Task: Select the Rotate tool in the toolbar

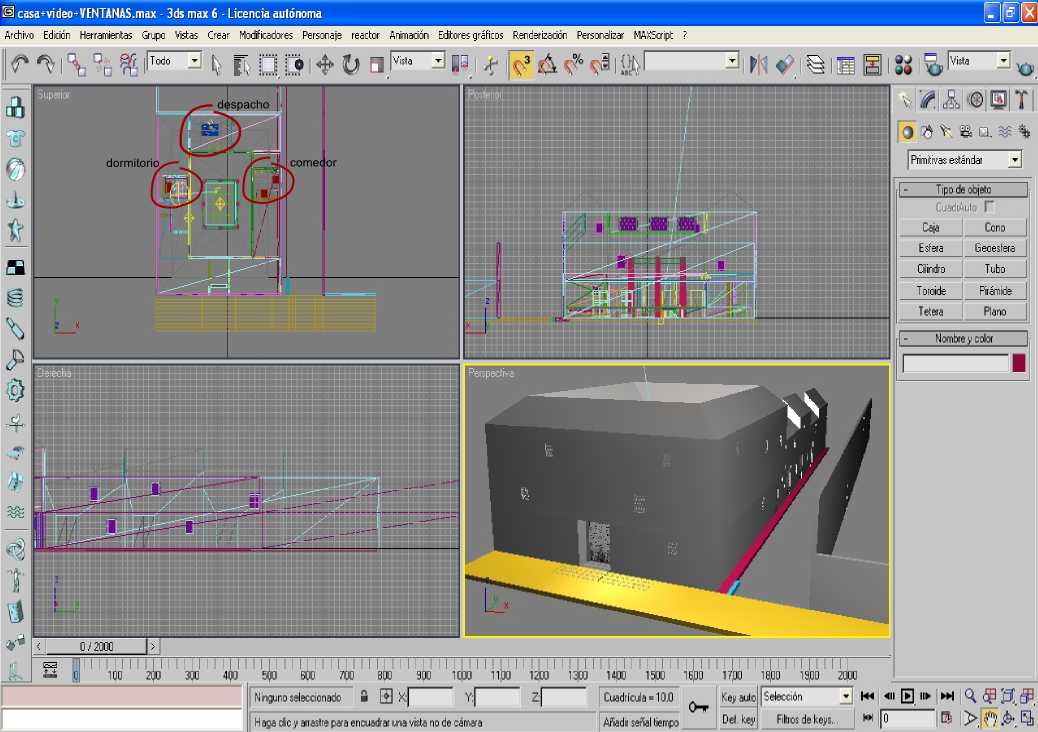Action: (x=351, y=66)
